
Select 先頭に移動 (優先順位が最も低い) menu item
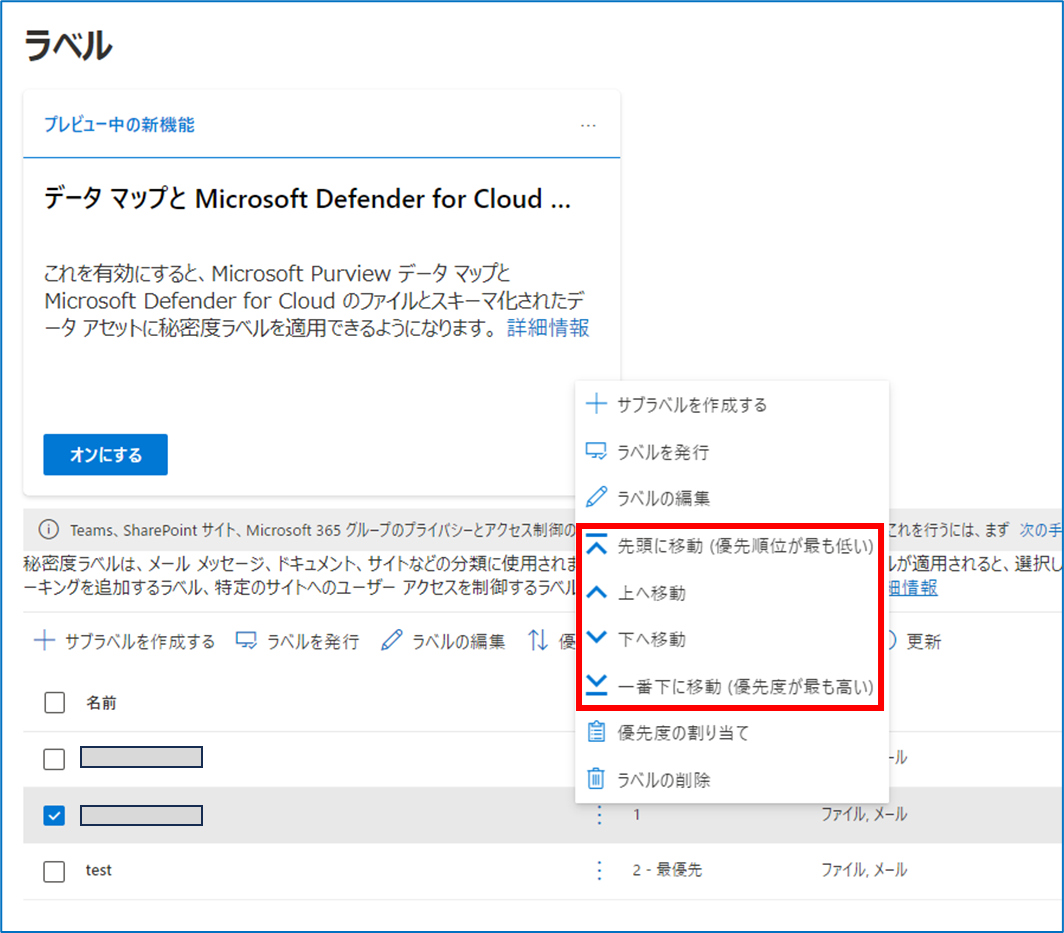tap(732, 546)
